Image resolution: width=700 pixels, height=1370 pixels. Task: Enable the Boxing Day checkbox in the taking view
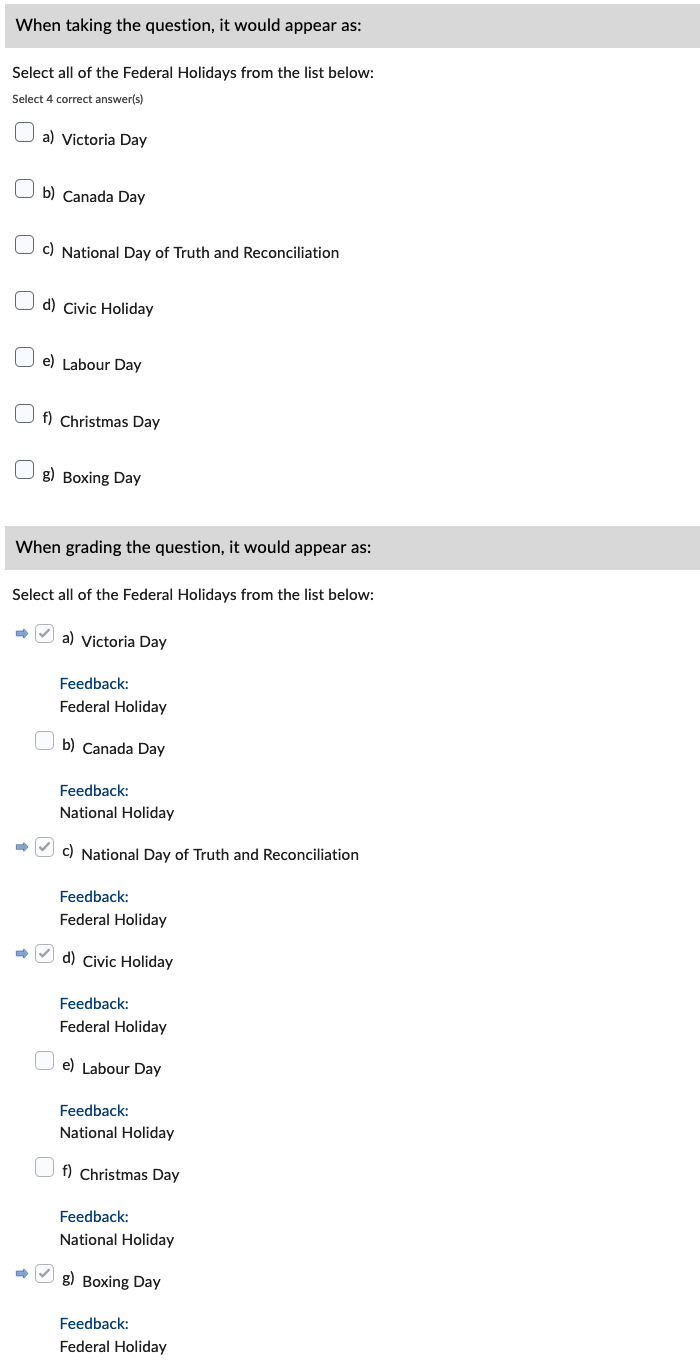tap(23, 469)
